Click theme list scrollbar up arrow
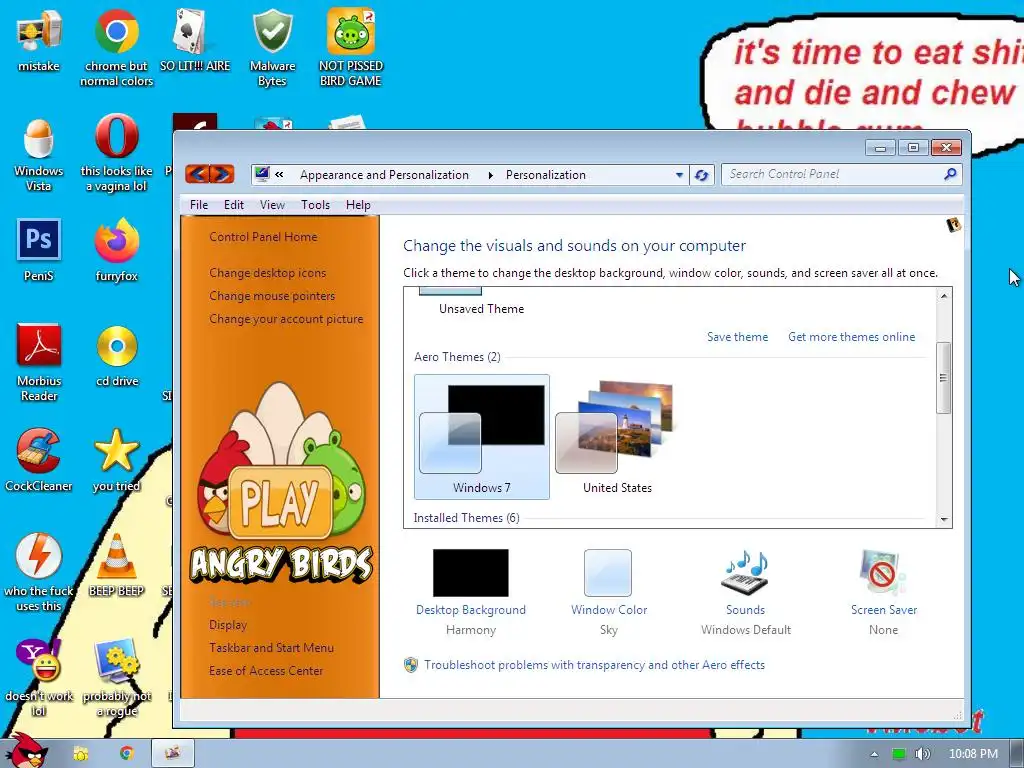1024x768 pixels. [944, 296]
